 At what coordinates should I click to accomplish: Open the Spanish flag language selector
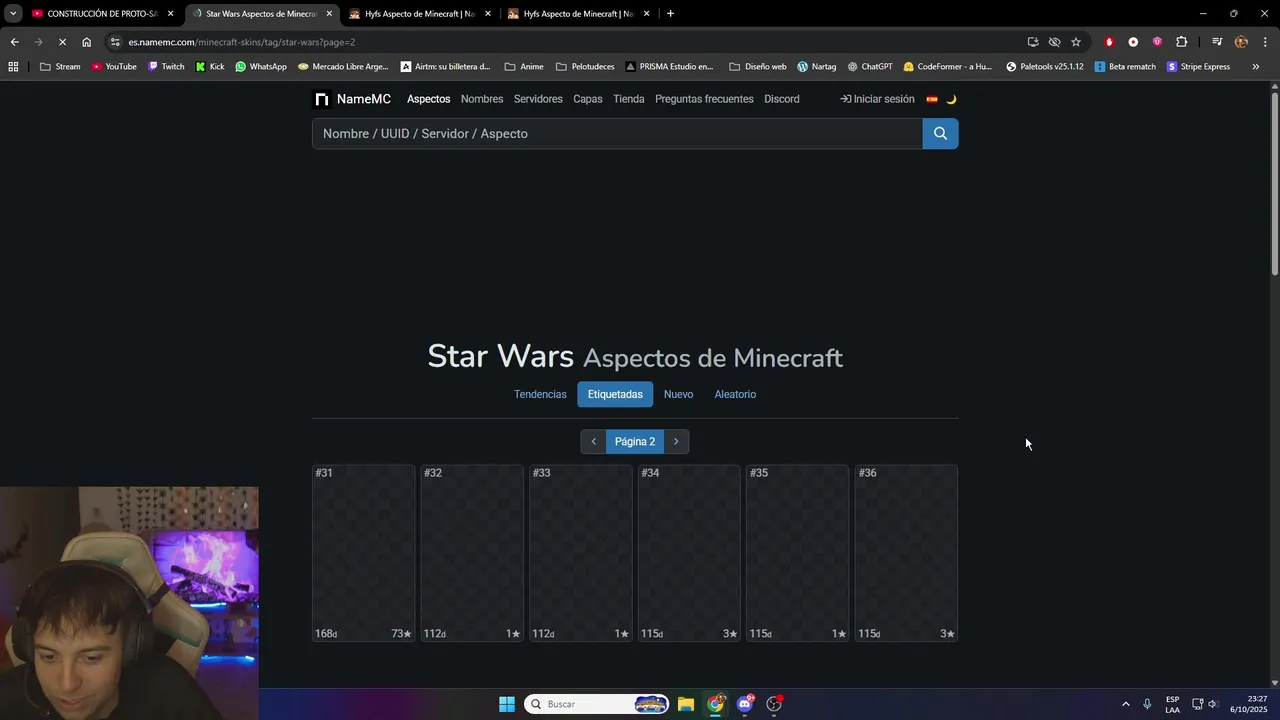(932, 99)
